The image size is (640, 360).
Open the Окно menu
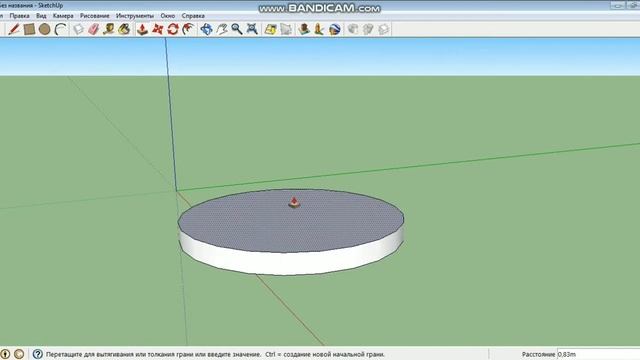click(x=167, y=16)
